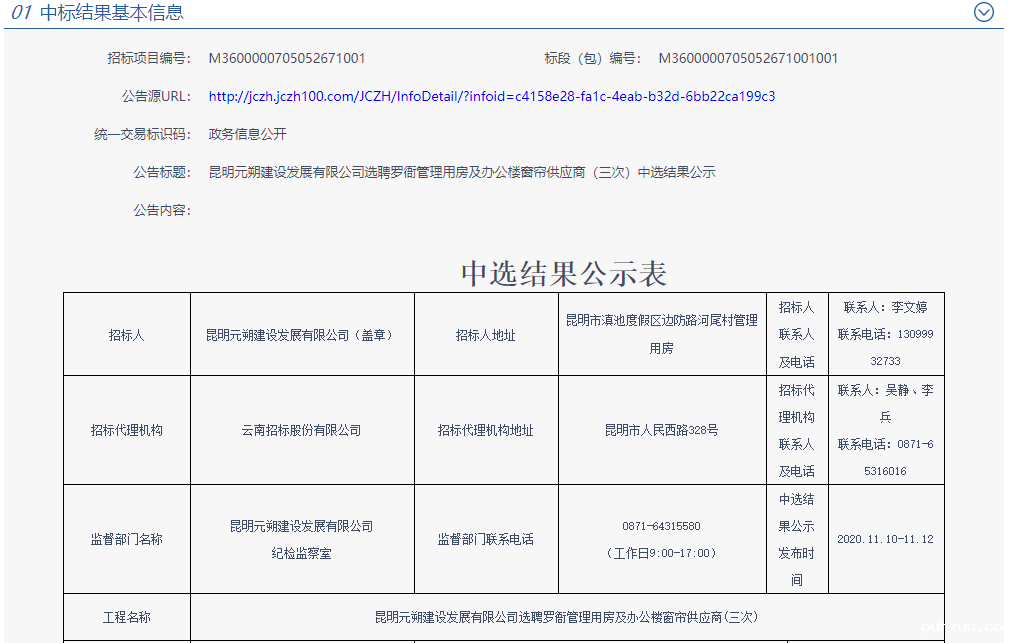Screen dimensions: 1012x643
Task: Click contact 李文婷 in the top right cell
Action: tap(886, 307)
